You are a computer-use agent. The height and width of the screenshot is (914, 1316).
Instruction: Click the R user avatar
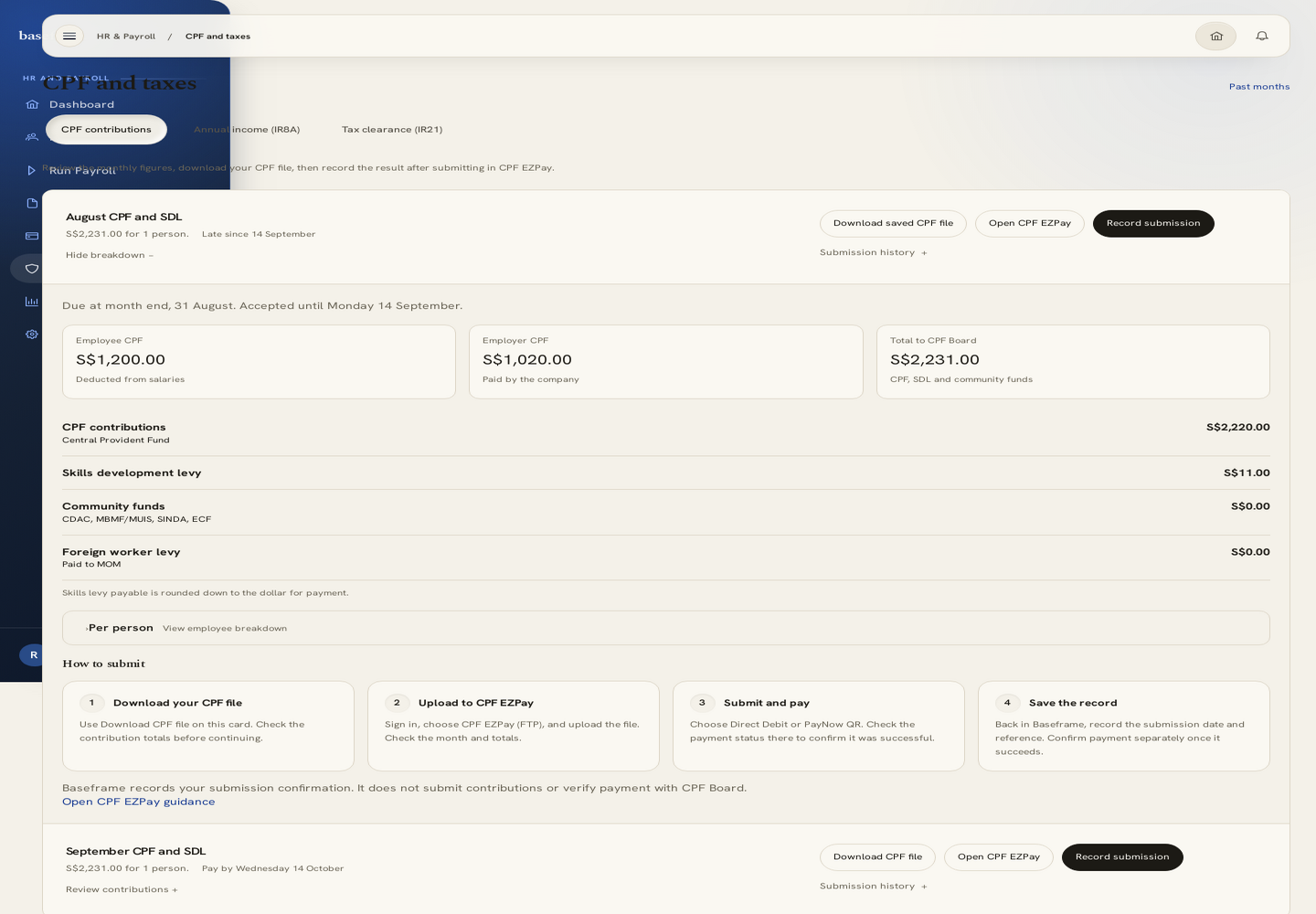click(x=33, y=654)
